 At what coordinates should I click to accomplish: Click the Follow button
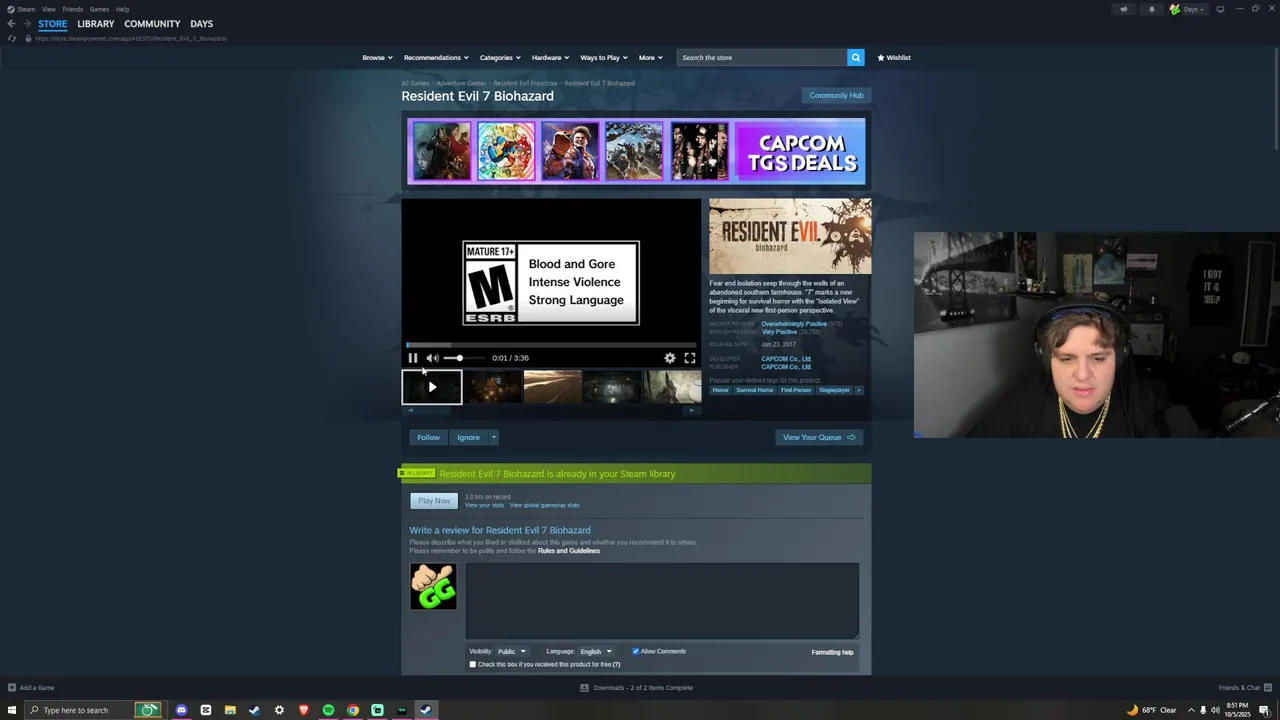[x=428, y=437]
